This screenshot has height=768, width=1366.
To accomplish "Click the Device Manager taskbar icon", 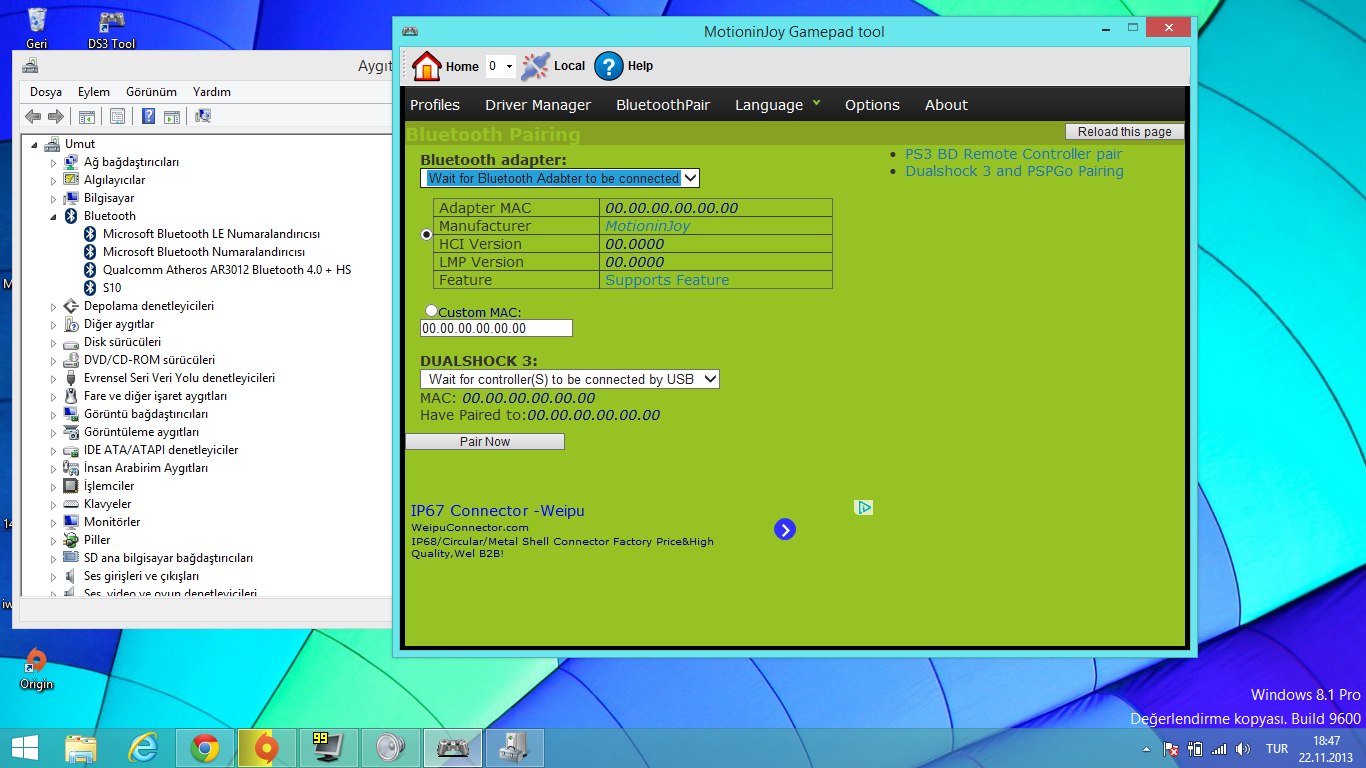I will [x=514, y=748].
